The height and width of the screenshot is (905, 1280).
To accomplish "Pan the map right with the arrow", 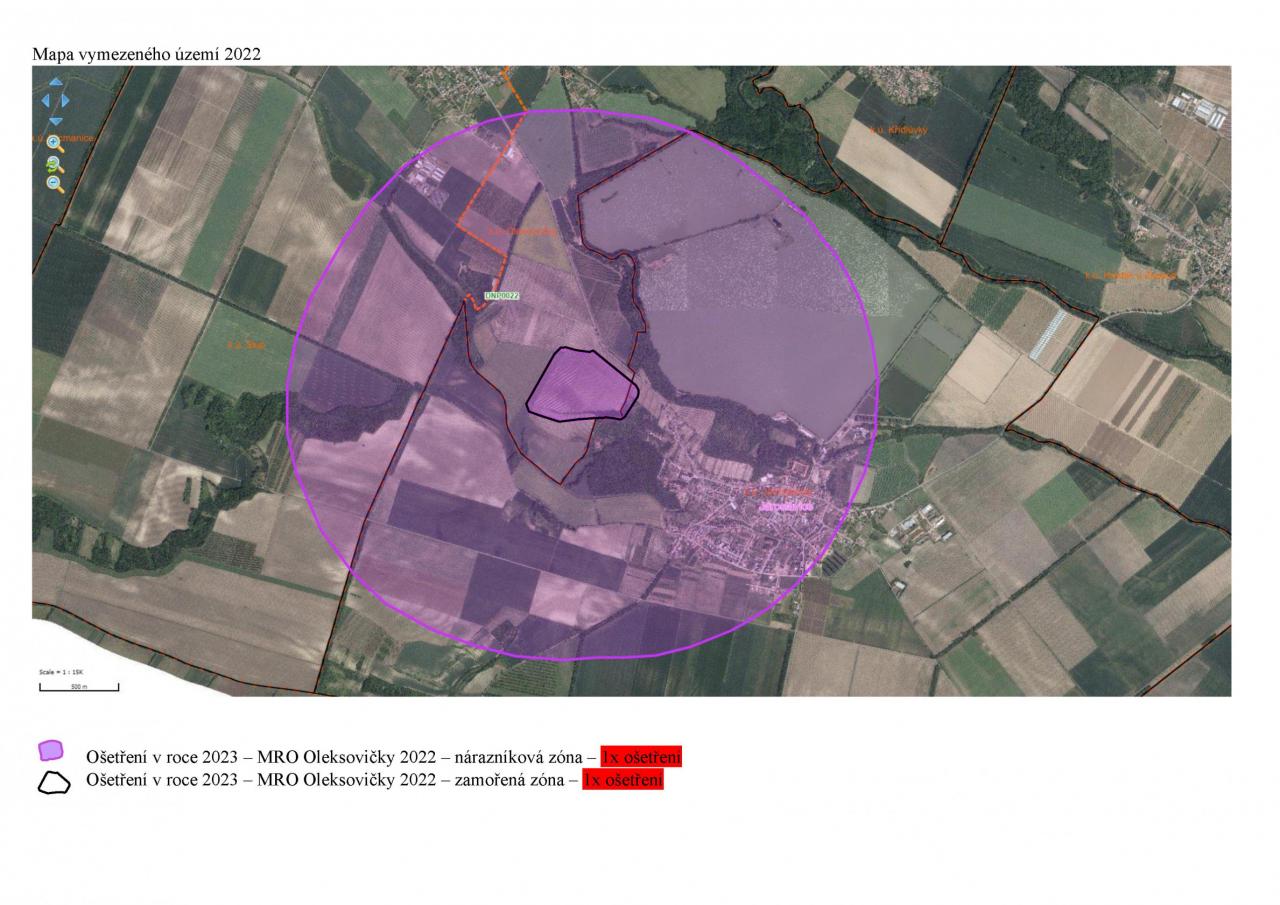I will (x=66, y=100).
